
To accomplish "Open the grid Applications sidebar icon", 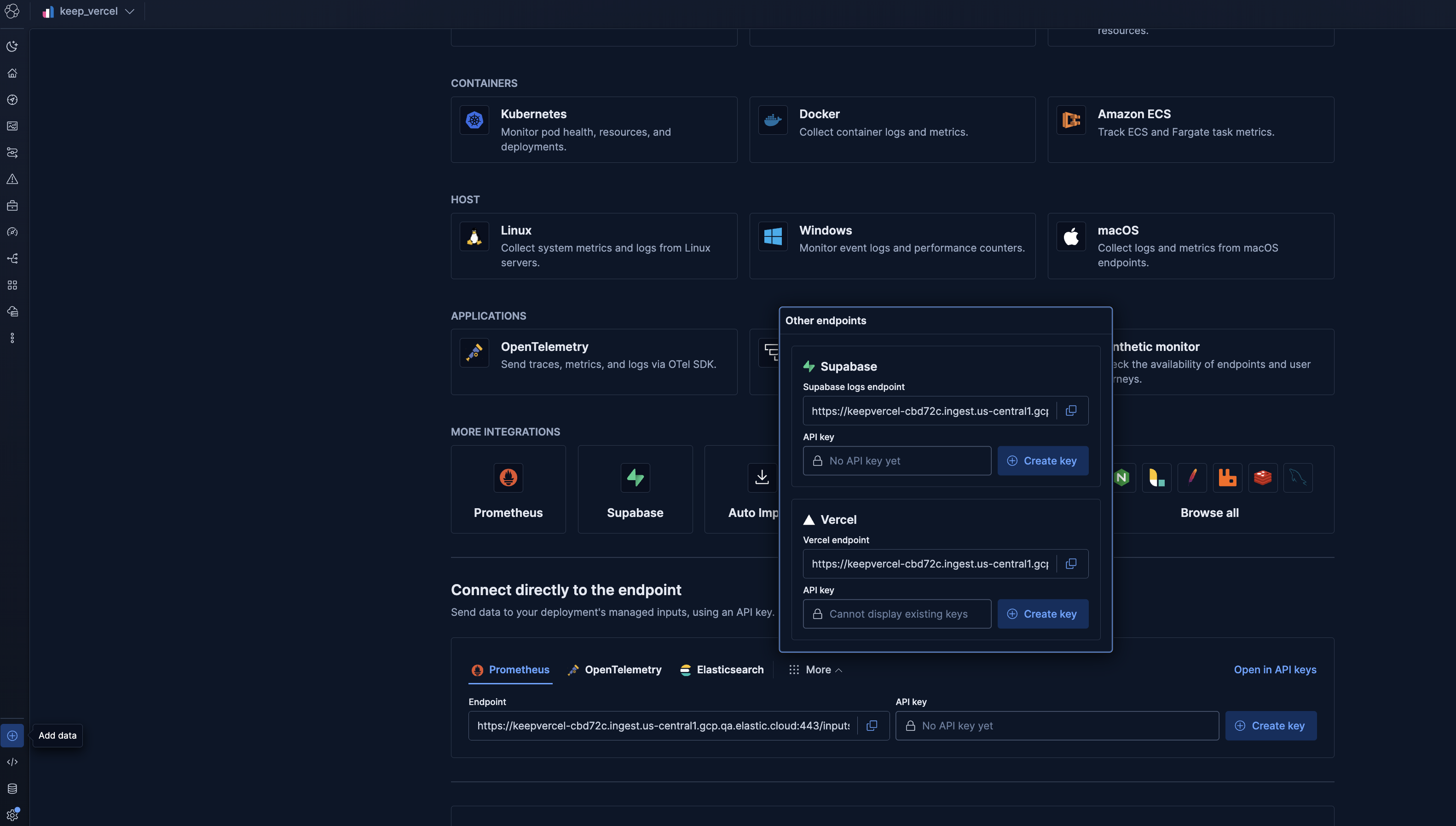I will tap(12, 285).
